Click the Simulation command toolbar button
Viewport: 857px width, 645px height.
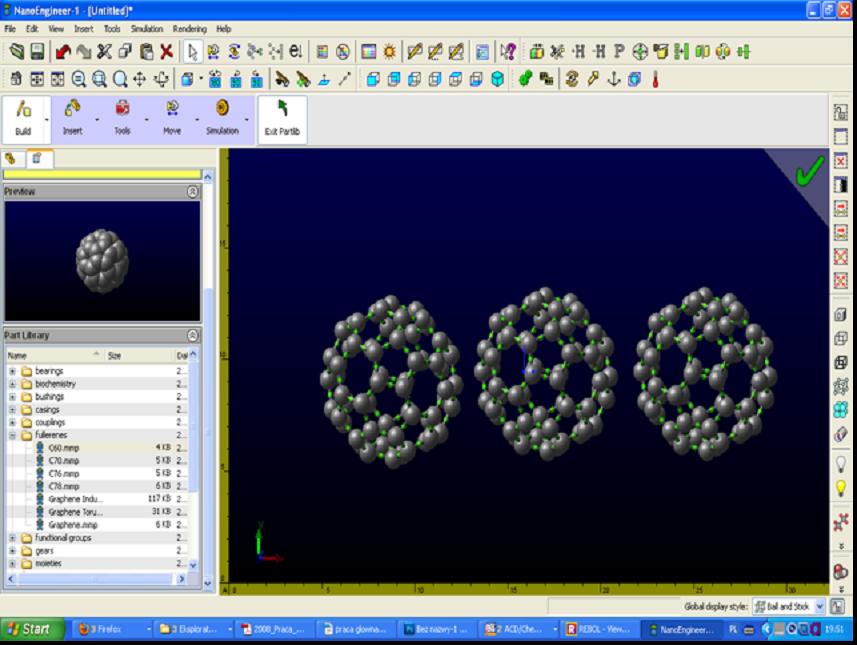click(x=222, y=119)
